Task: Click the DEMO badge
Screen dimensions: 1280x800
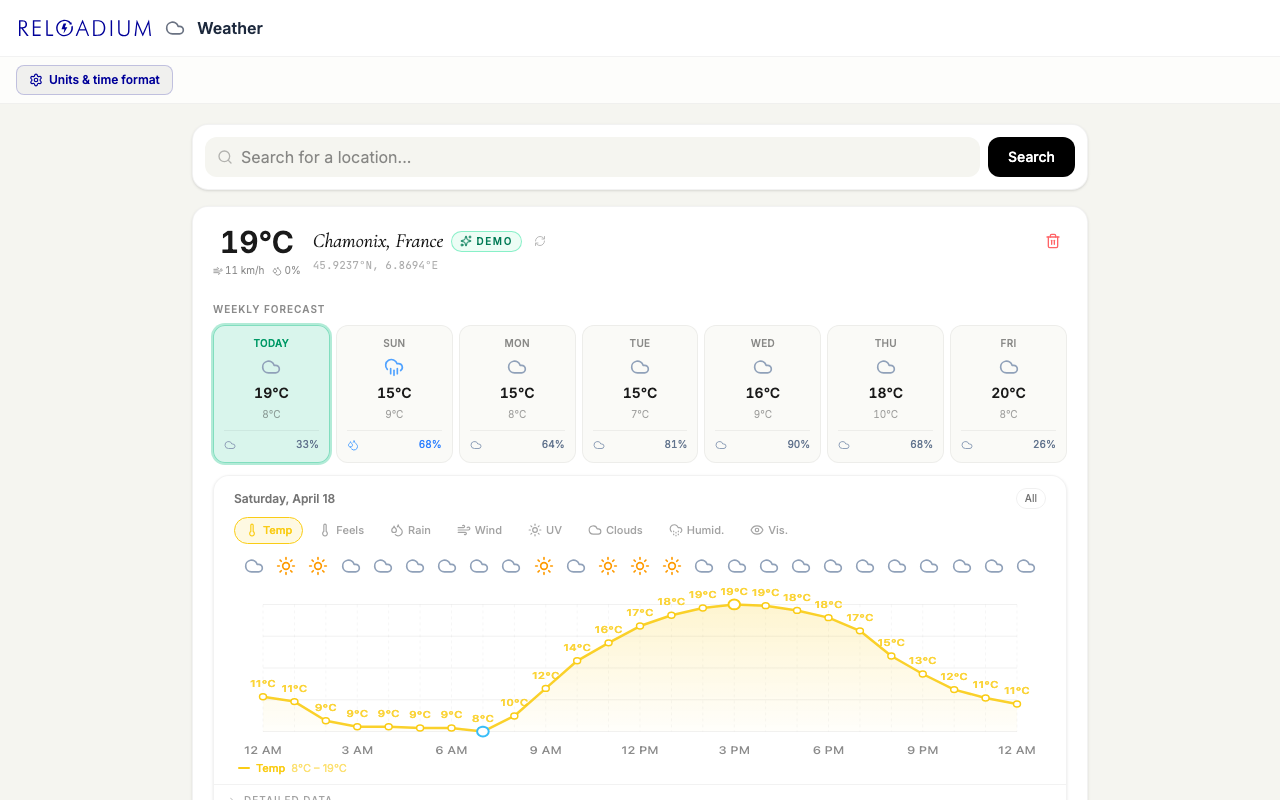Action: tap(486, 241)
